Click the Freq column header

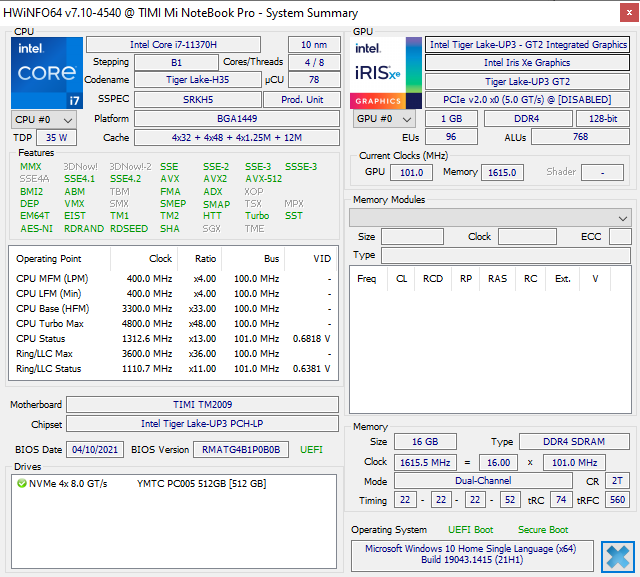[x=367, y=279]
